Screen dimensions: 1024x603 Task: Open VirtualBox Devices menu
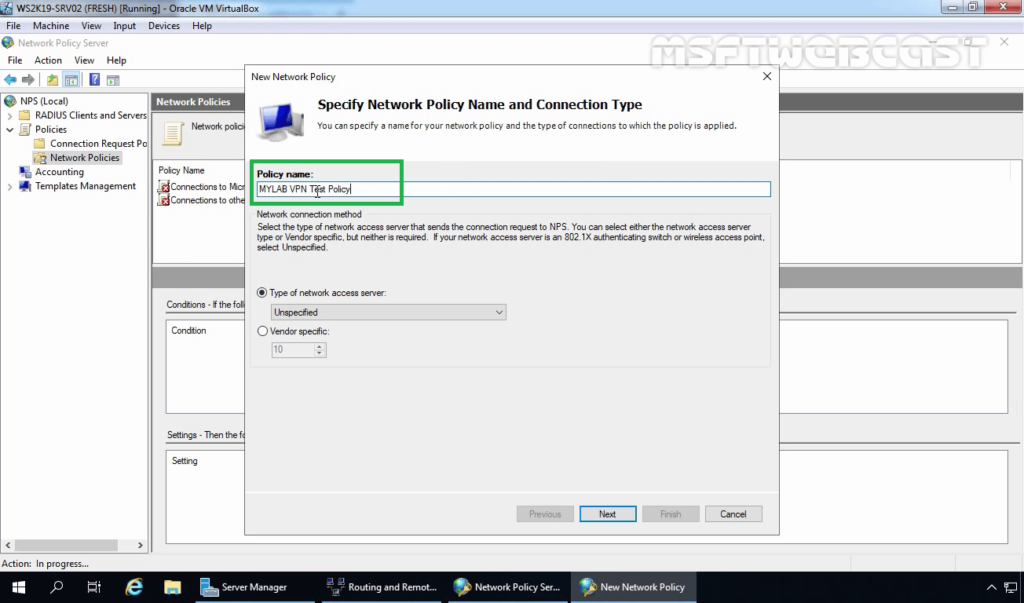163,25
